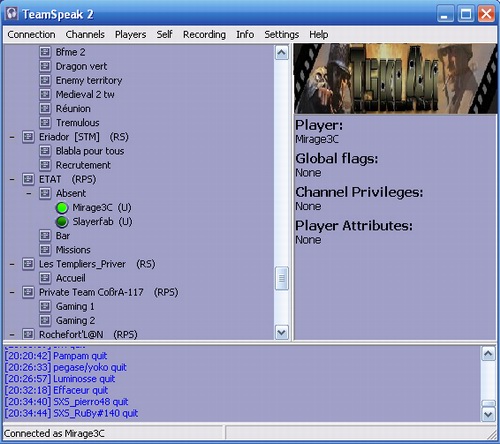Click the Bar channel icon
Image resolution: width=500 pixels, height=444 pixels.
click(45, 236)
